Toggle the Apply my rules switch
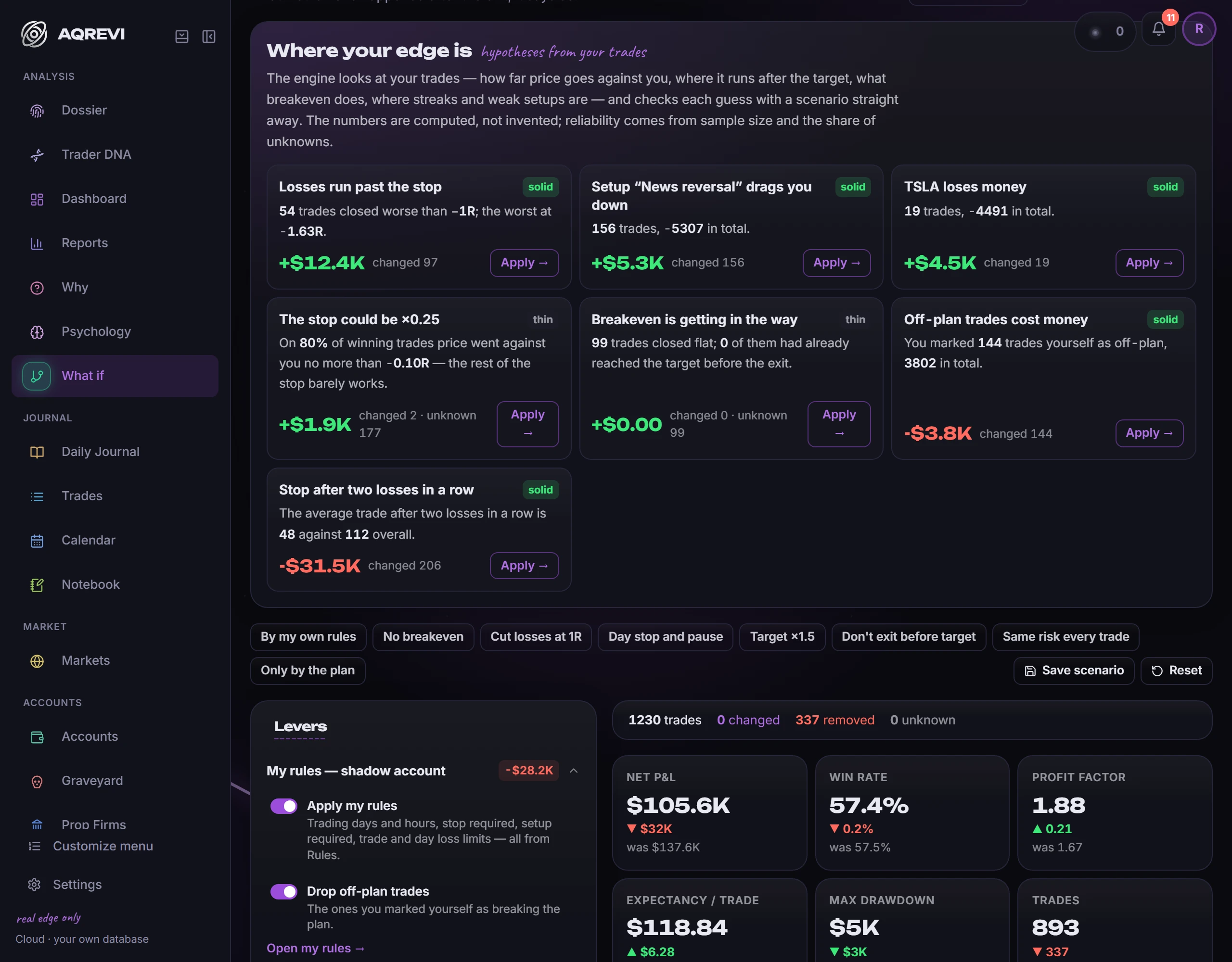Image resolution: width=1232 pixels, height=962 pixels. click(284, 806)
